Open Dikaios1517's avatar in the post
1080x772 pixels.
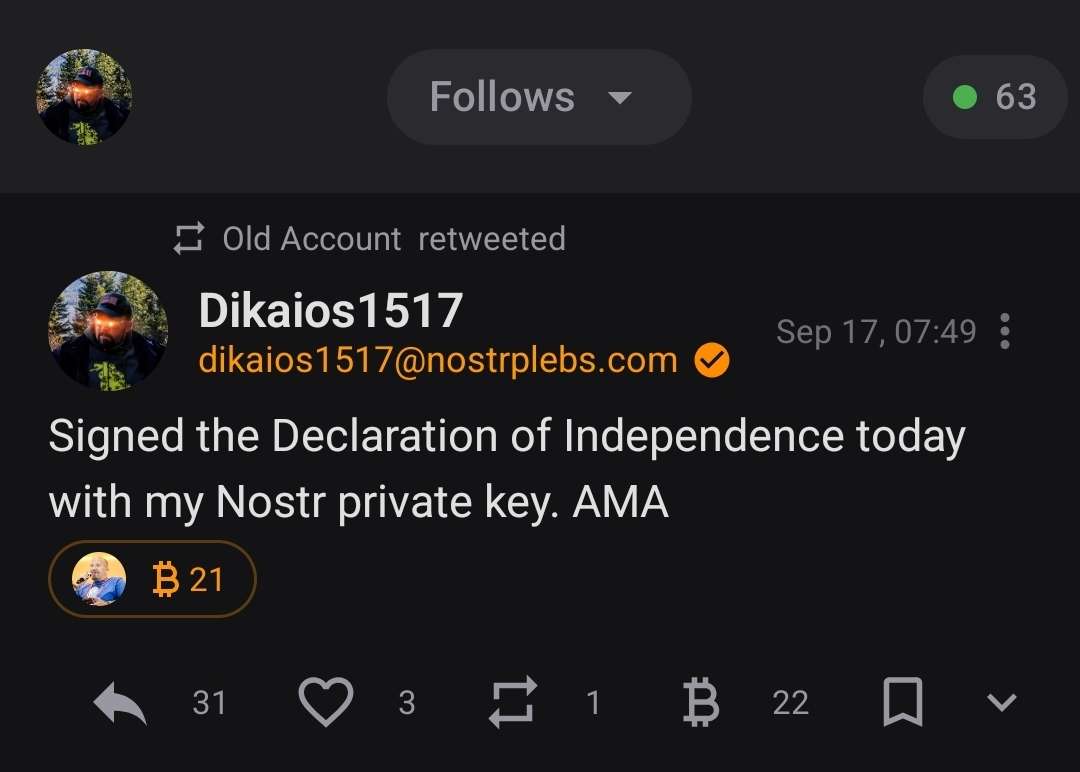pyautogui.click(x=108, y=330)
